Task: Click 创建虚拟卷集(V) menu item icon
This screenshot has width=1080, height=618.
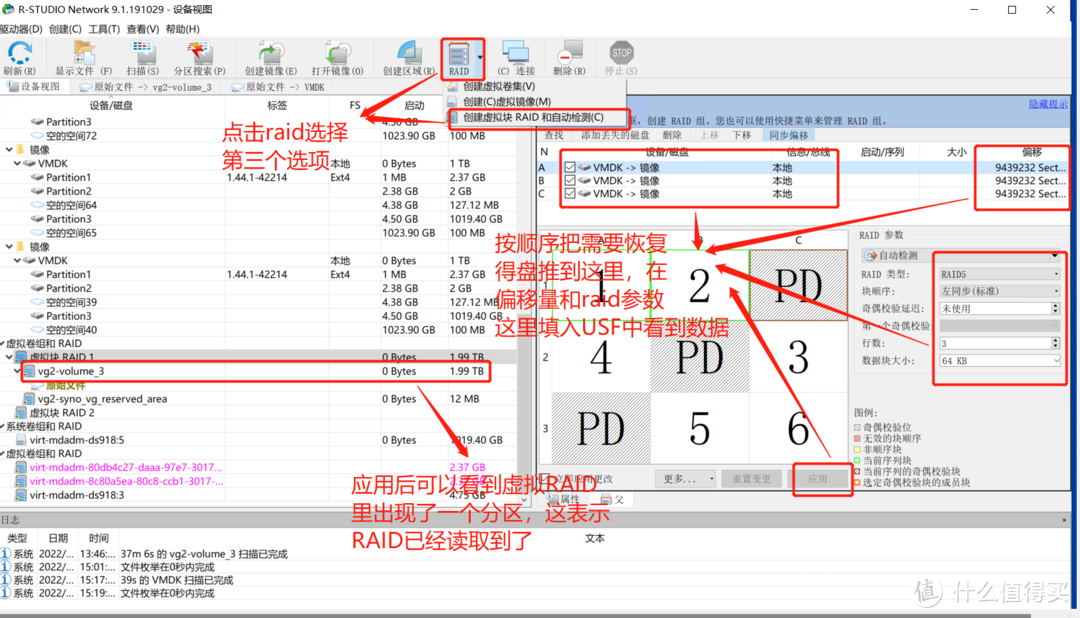Action: point(453,86)
